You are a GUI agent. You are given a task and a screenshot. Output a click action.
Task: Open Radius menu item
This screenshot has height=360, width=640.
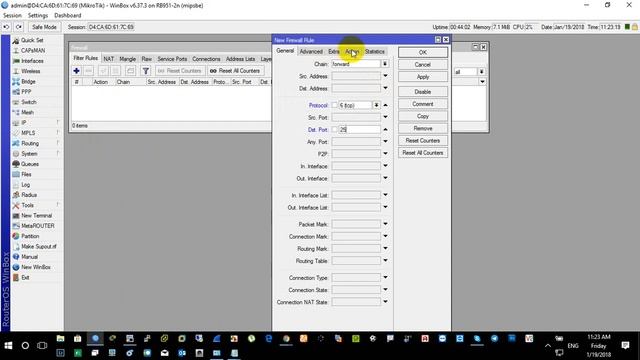coord(29,195)
